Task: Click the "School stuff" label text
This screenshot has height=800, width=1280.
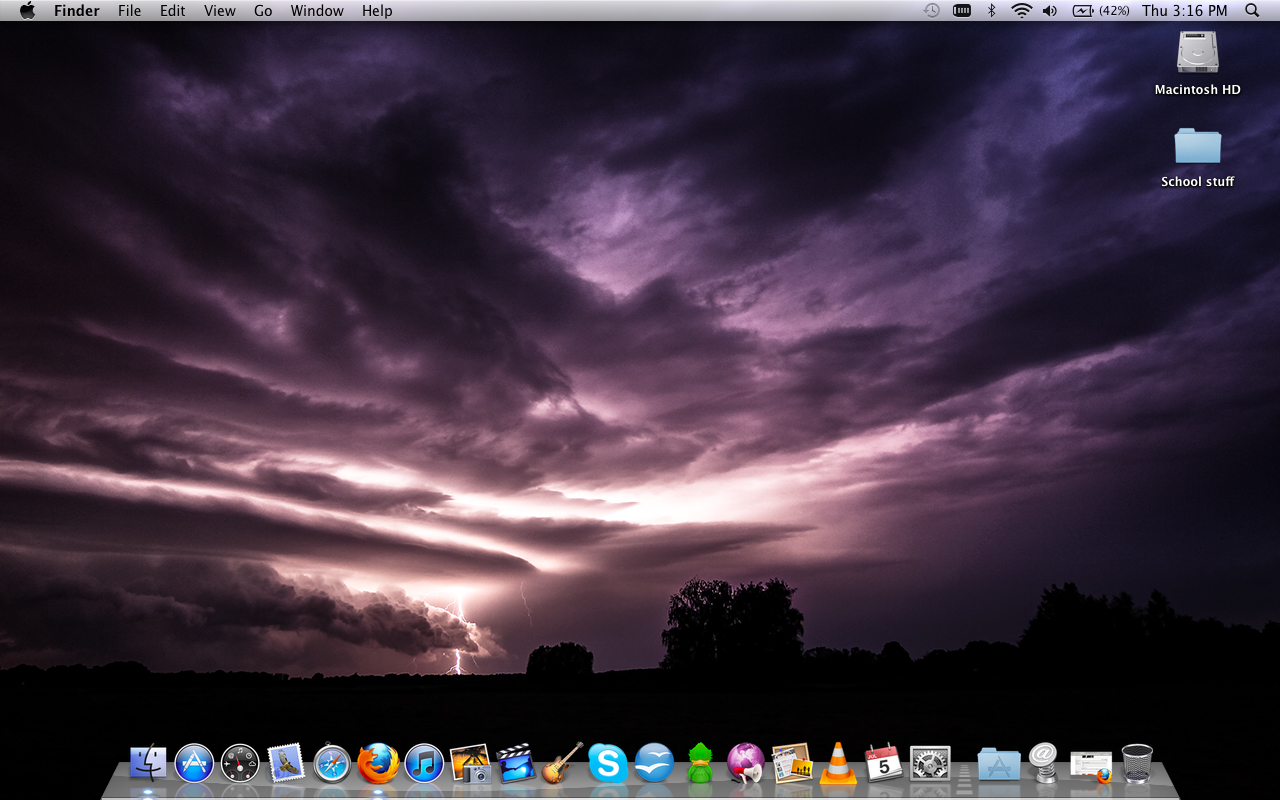Action: click(x=1197, y=182)
